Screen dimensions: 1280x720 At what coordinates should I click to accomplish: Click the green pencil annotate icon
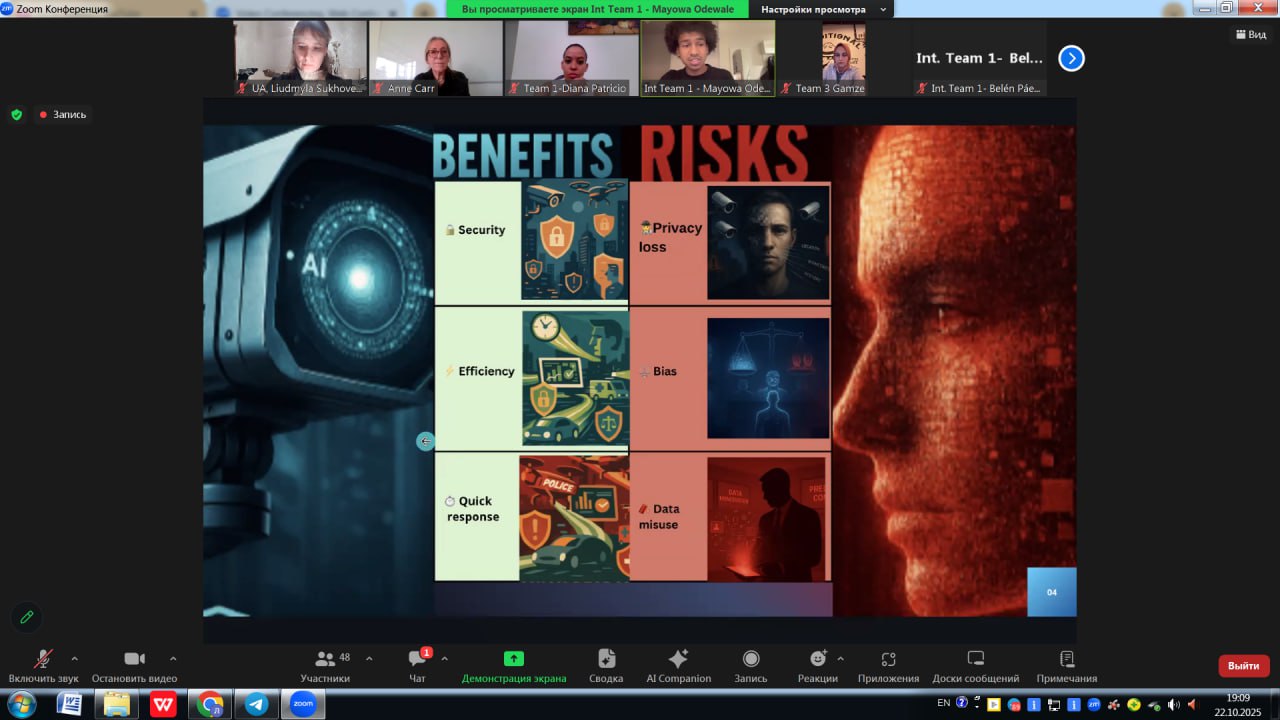(x=27, y=617)
